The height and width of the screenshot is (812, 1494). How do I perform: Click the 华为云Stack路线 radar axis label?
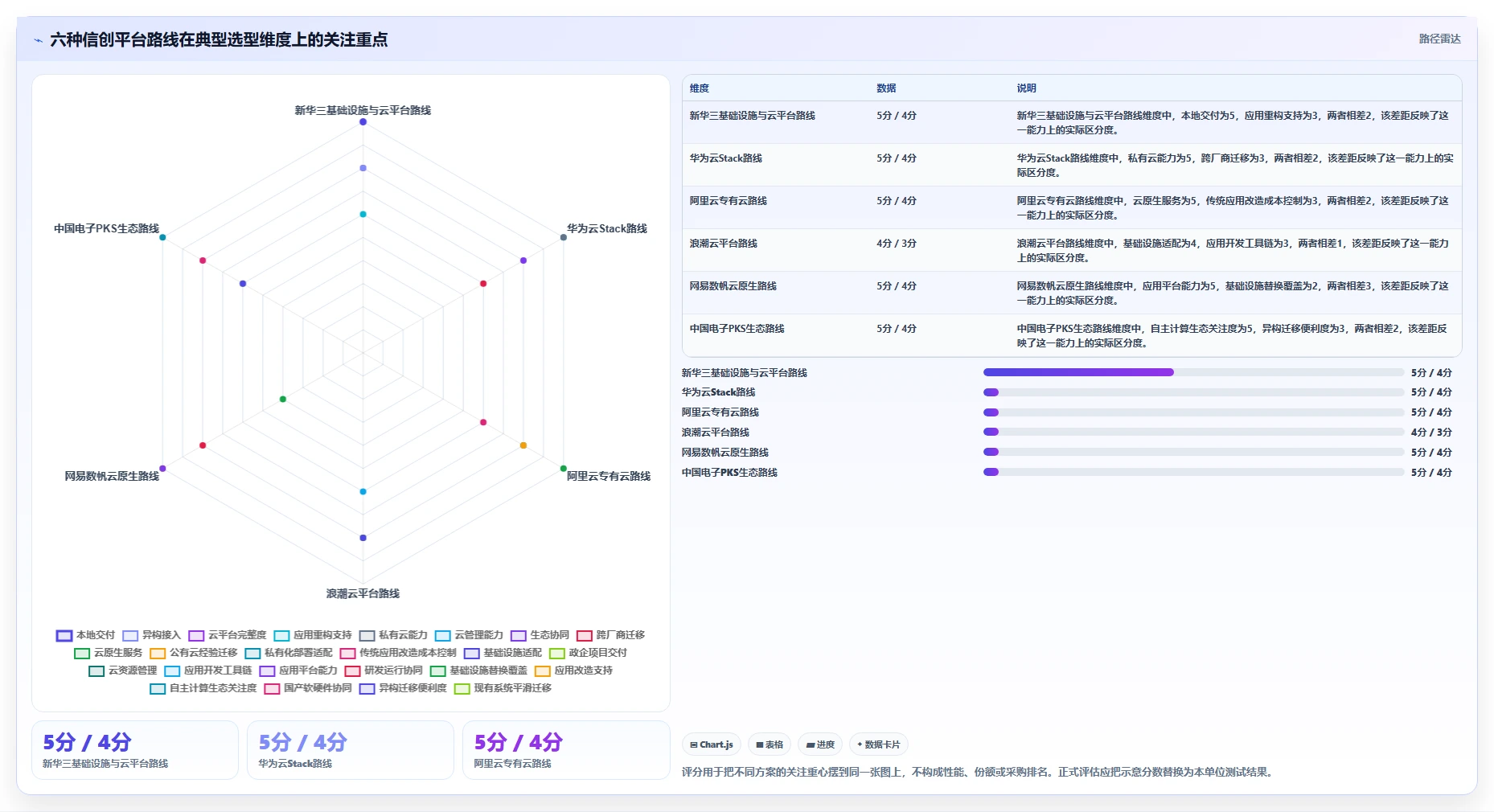[x=607, y=228]
